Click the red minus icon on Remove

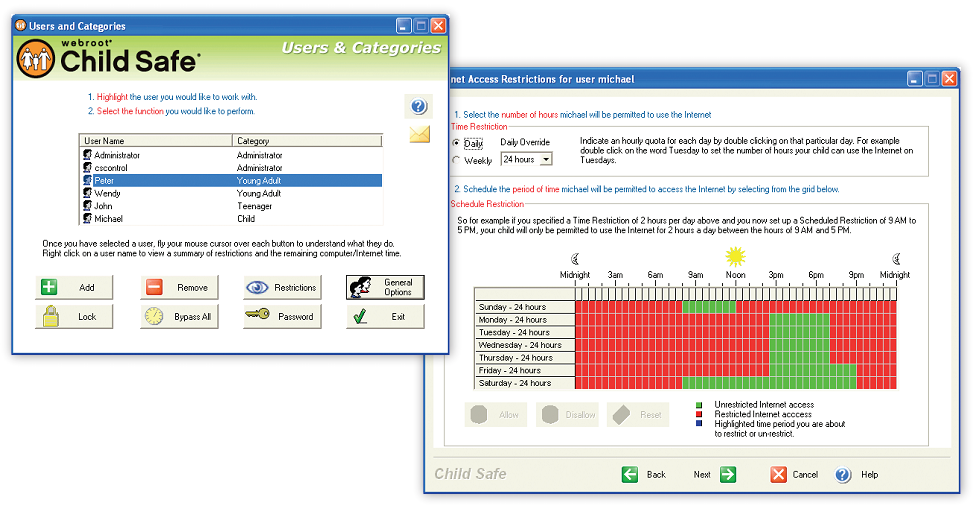(154, 287)
